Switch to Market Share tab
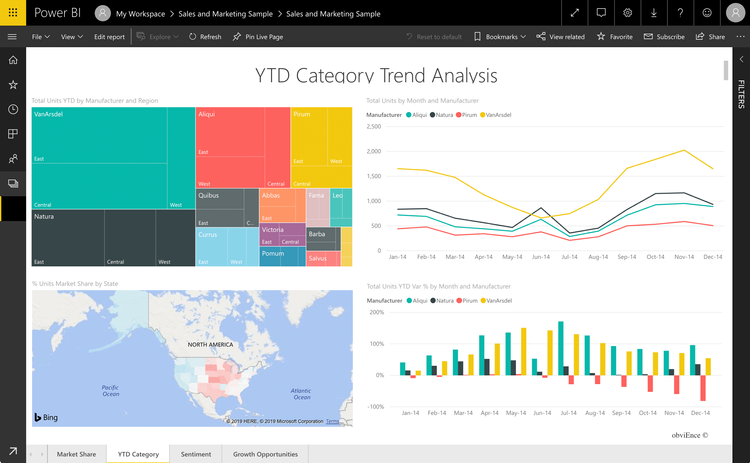750x463 pixels. coord(77,454)
